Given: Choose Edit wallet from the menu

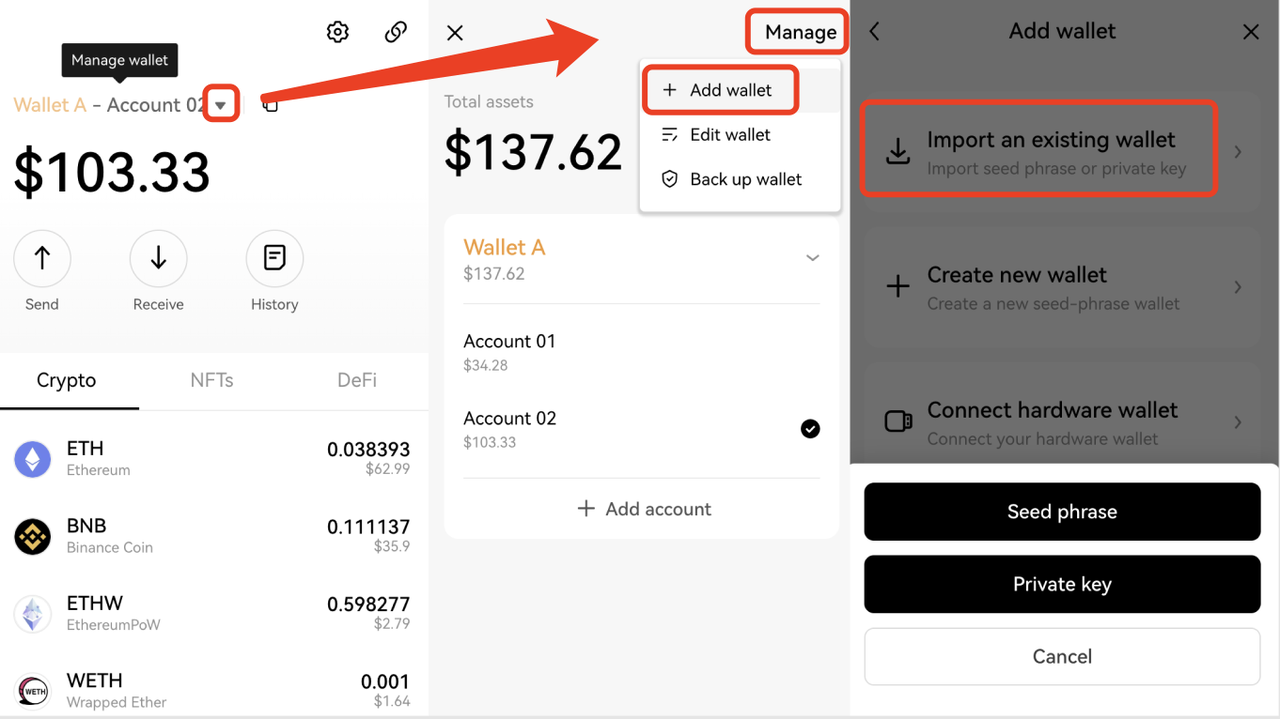Looking at the screenshot, I should (x=730, y=135).
